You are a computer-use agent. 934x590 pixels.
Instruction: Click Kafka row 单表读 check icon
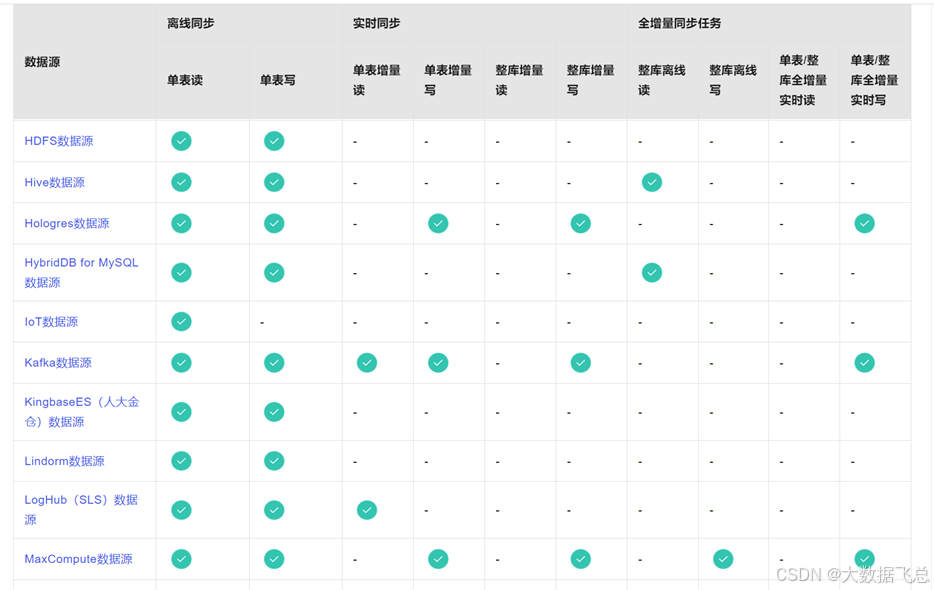[181, 363]
